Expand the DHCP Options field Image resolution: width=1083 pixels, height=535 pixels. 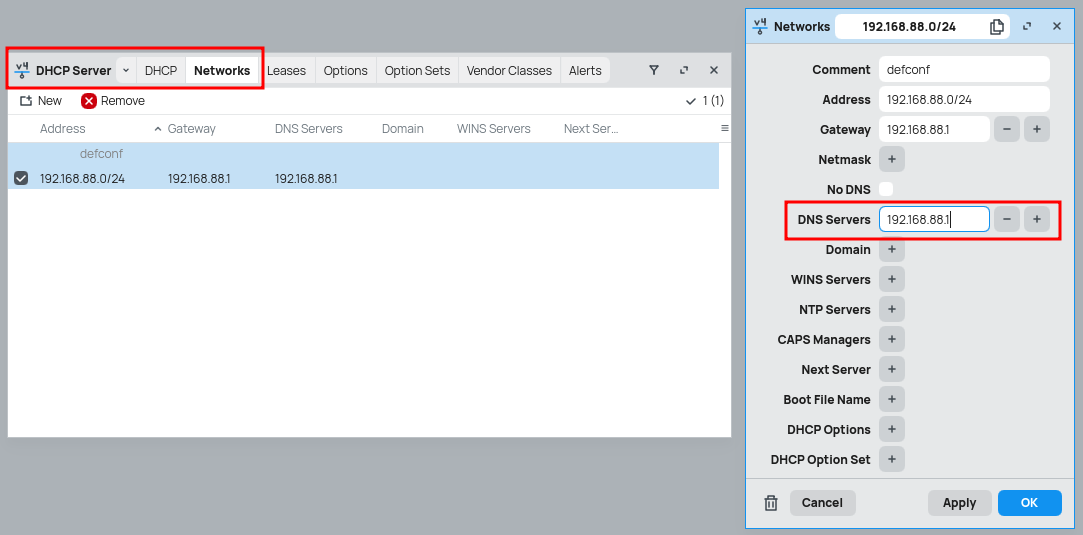click(891, 429)
